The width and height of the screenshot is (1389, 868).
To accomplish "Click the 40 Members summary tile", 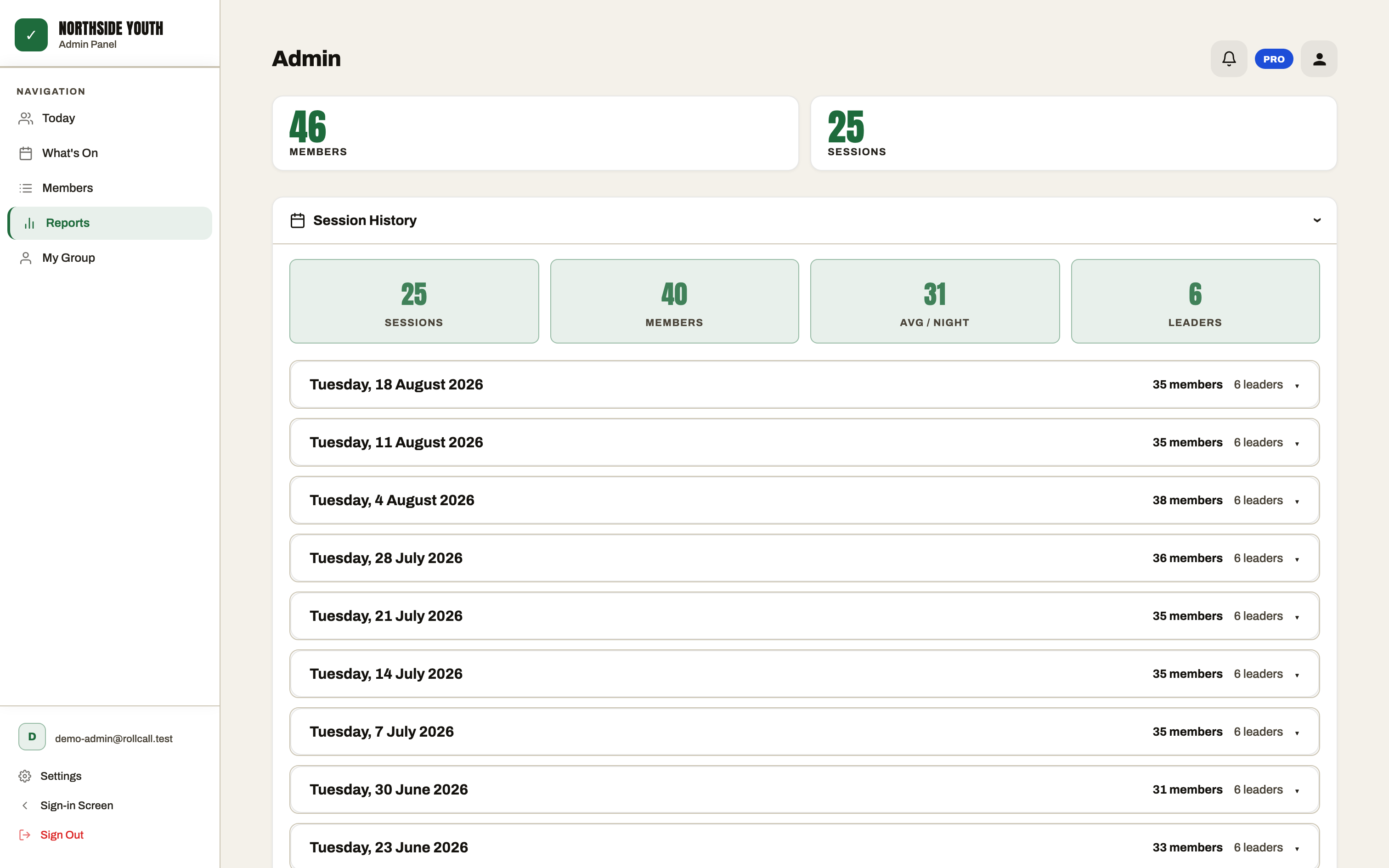I will coord(674,301).
